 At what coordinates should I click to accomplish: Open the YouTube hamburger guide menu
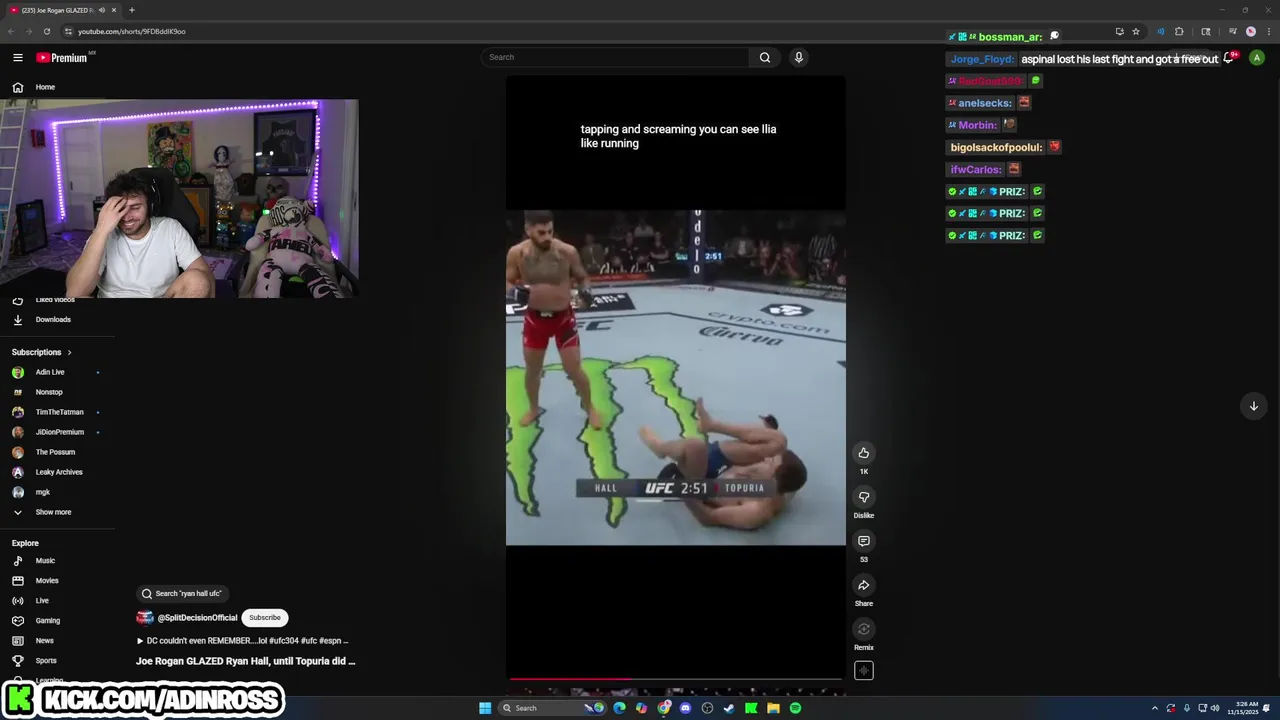coord(17,58)
